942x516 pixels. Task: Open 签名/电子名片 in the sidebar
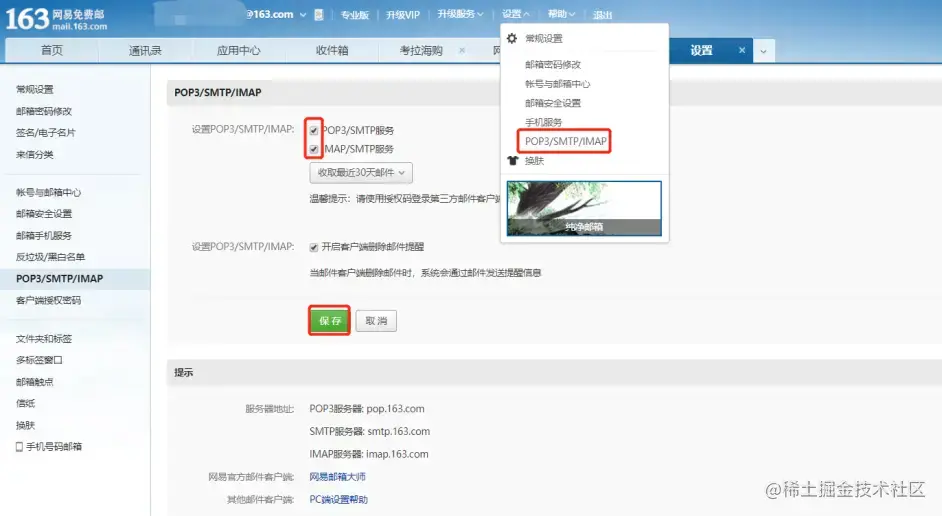[x=46, y=133]
